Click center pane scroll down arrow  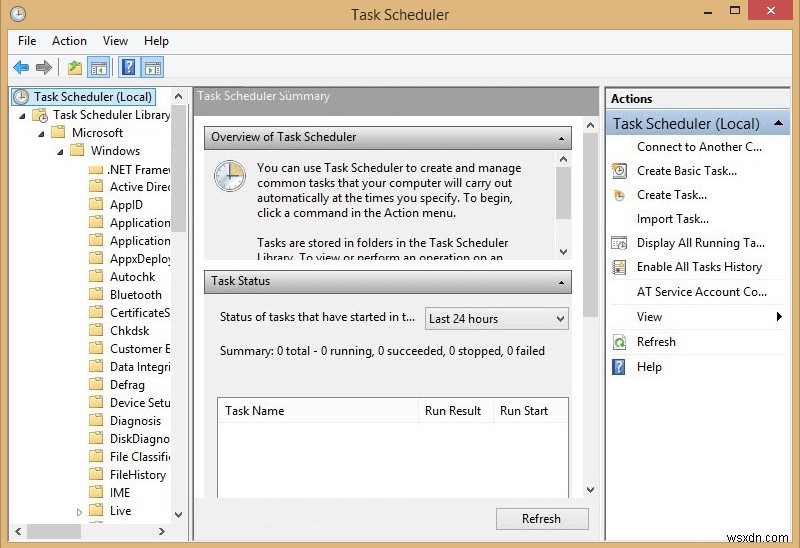tap(590, 490)
